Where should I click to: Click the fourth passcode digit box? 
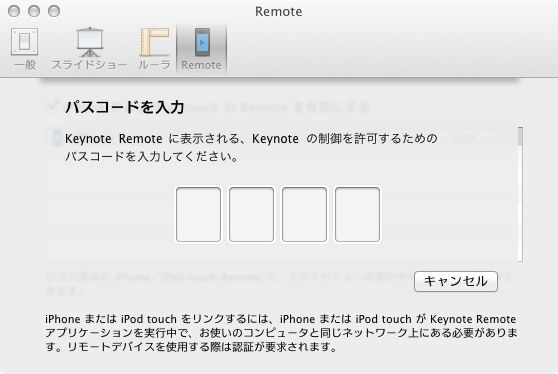click(357, 215)
